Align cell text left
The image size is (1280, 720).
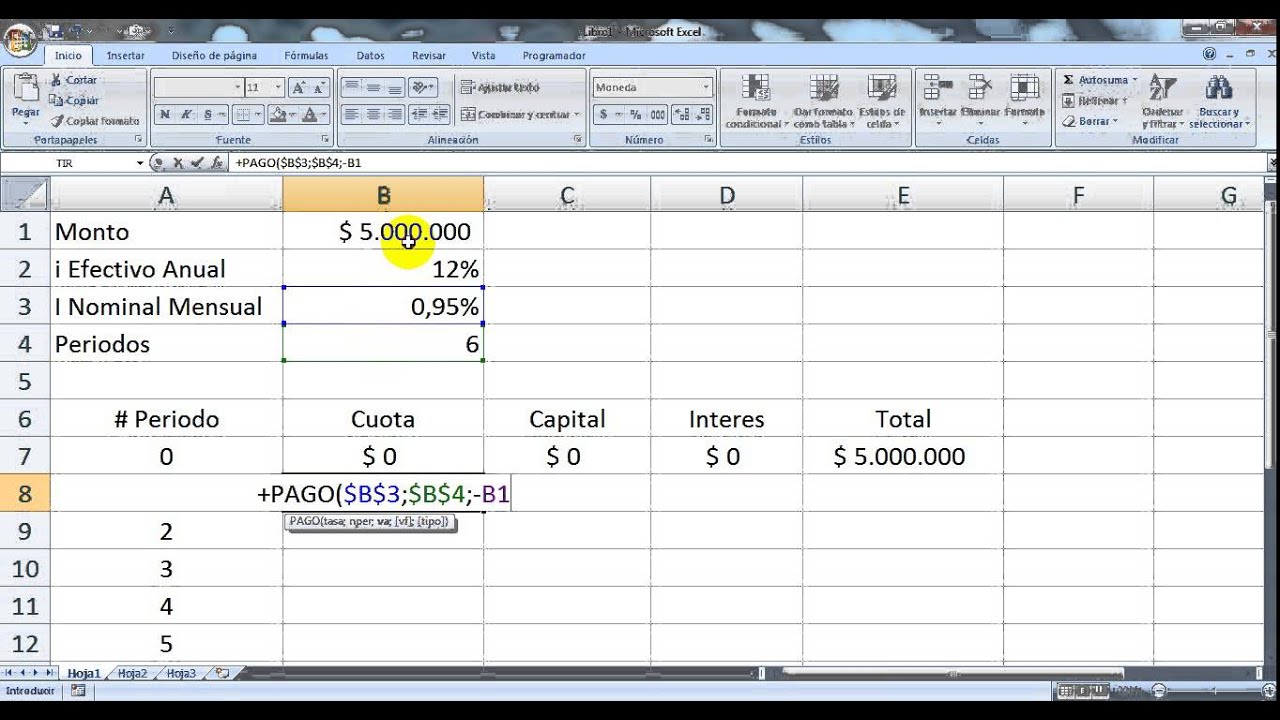coord(351,114)
